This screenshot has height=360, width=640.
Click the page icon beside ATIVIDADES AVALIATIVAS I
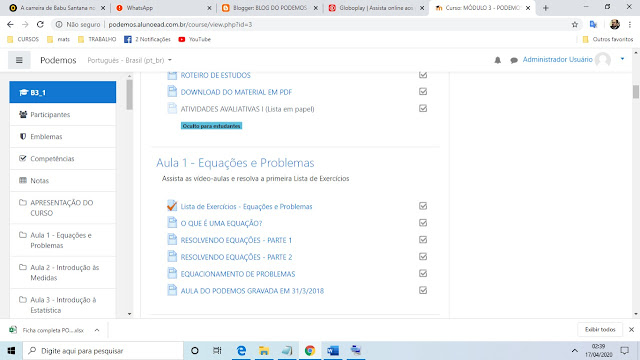[172, 108]
